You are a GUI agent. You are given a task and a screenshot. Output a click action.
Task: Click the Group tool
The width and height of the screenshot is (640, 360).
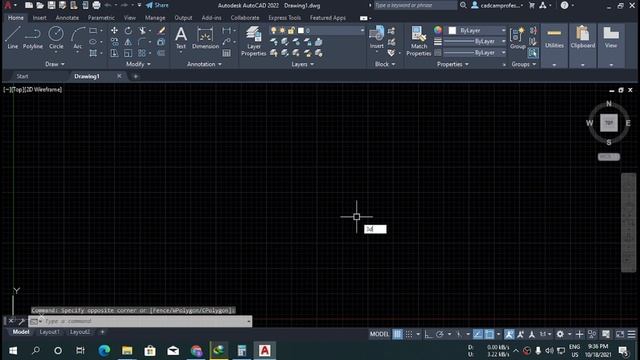[x=518, y=38]
